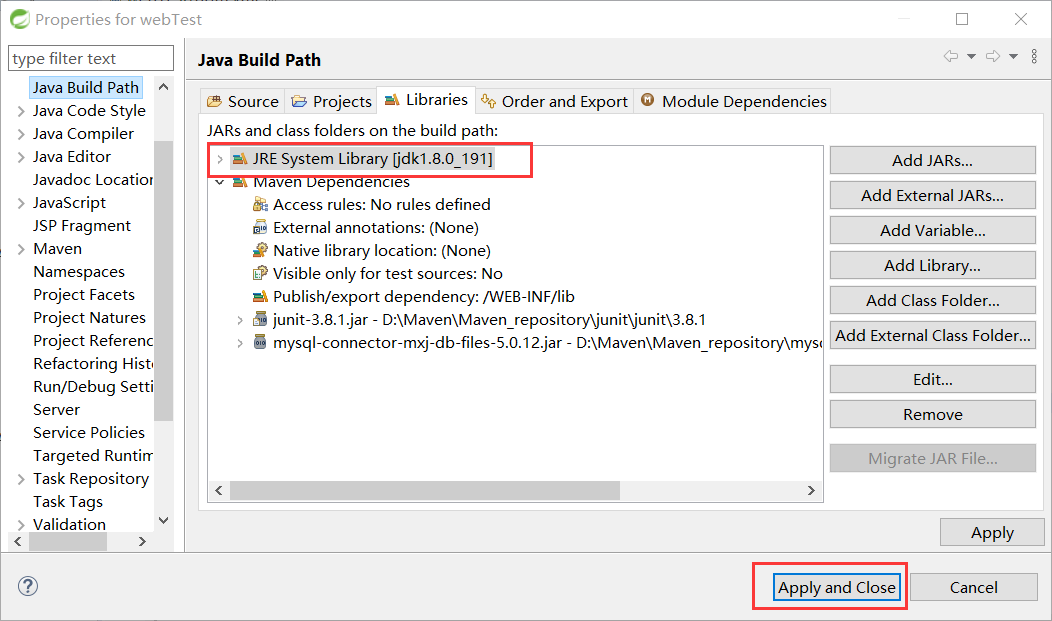Expand Java Code Style in sidebar
This screenshot has width=1052, height=621.
pyautogui.click(x=21, y=111)
